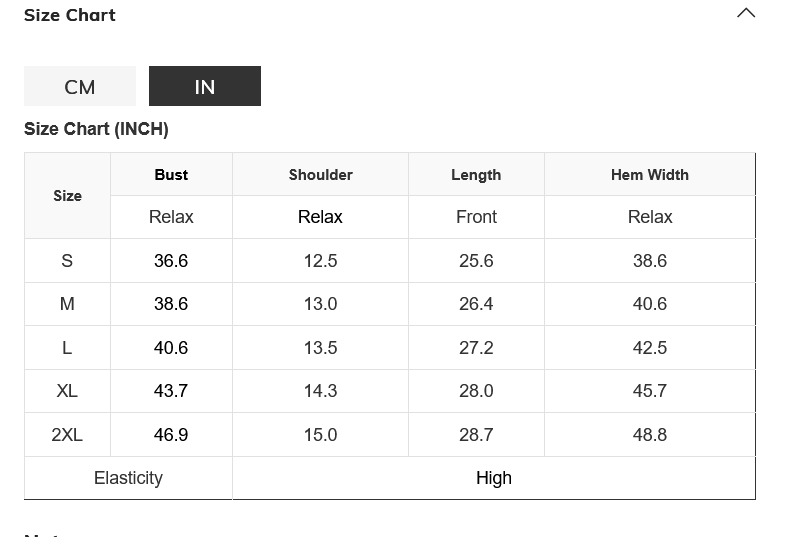Image resolution: width=797 pixels, height=537 pixels.
Task: Click the Size Chart (INCH) subtitle
Action: 96,129
